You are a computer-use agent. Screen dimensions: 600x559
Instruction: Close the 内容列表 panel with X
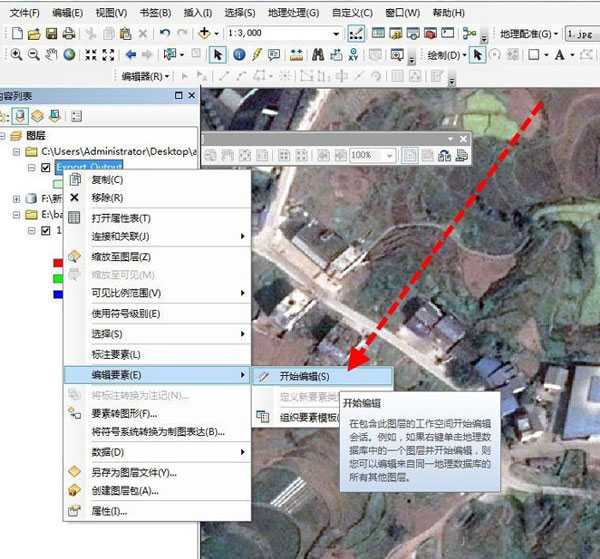191,95
